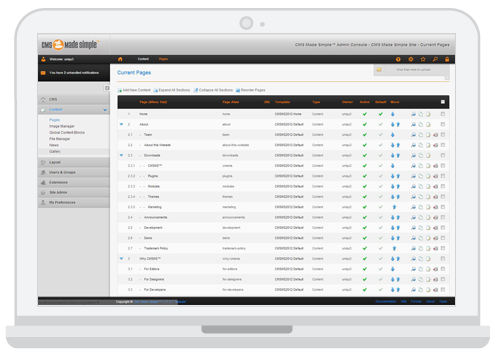Click Add New Content link
The height and width of the screenshot is (360, 499).
point(134,90)
